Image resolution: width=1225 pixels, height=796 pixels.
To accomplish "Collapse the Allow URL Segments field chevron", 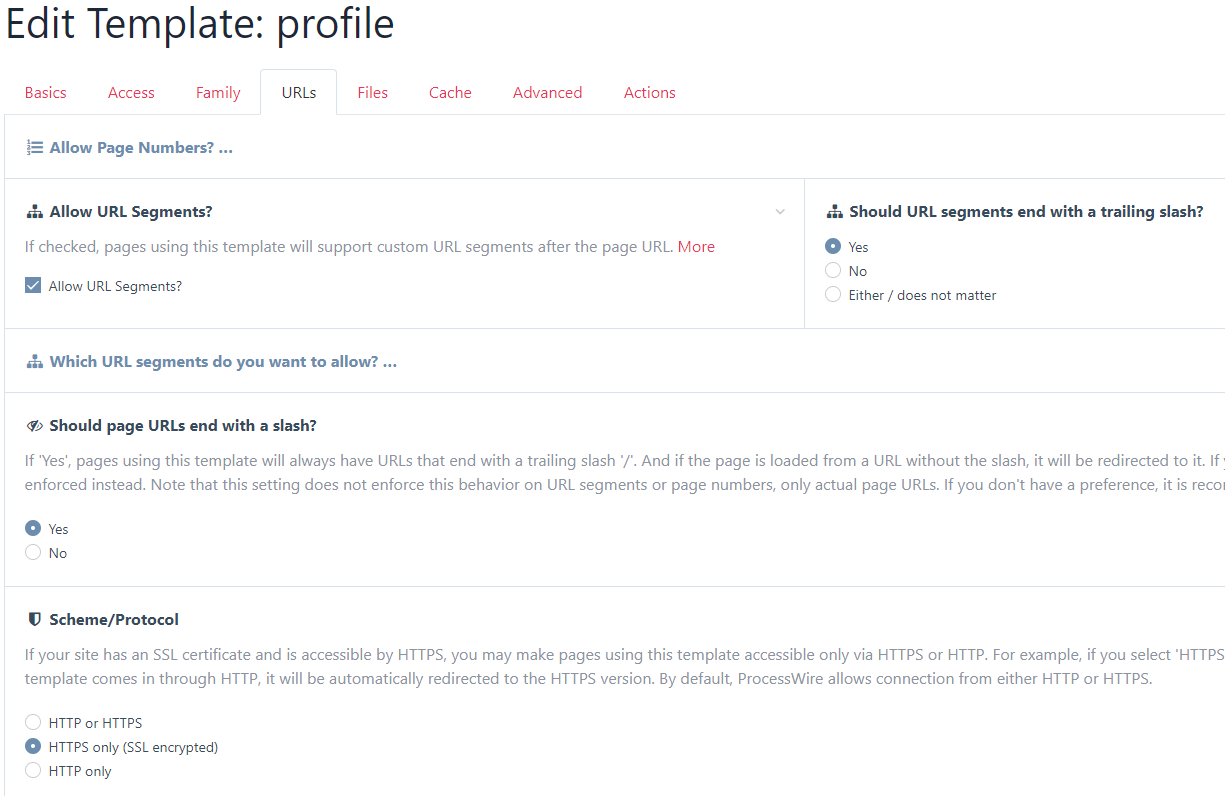I will coord(780,212).
